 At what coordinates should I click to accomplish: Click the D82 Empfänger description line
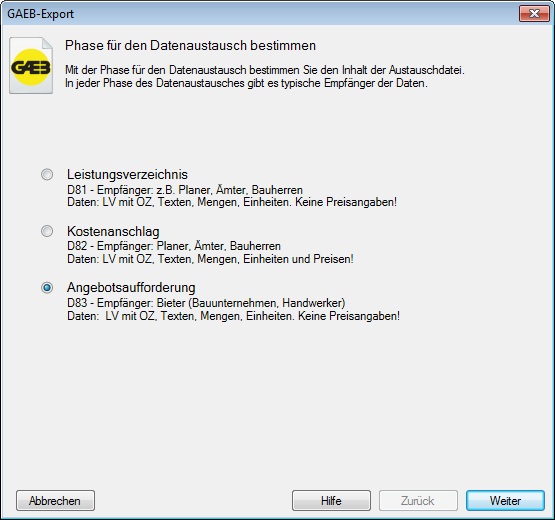click(174, 246)
